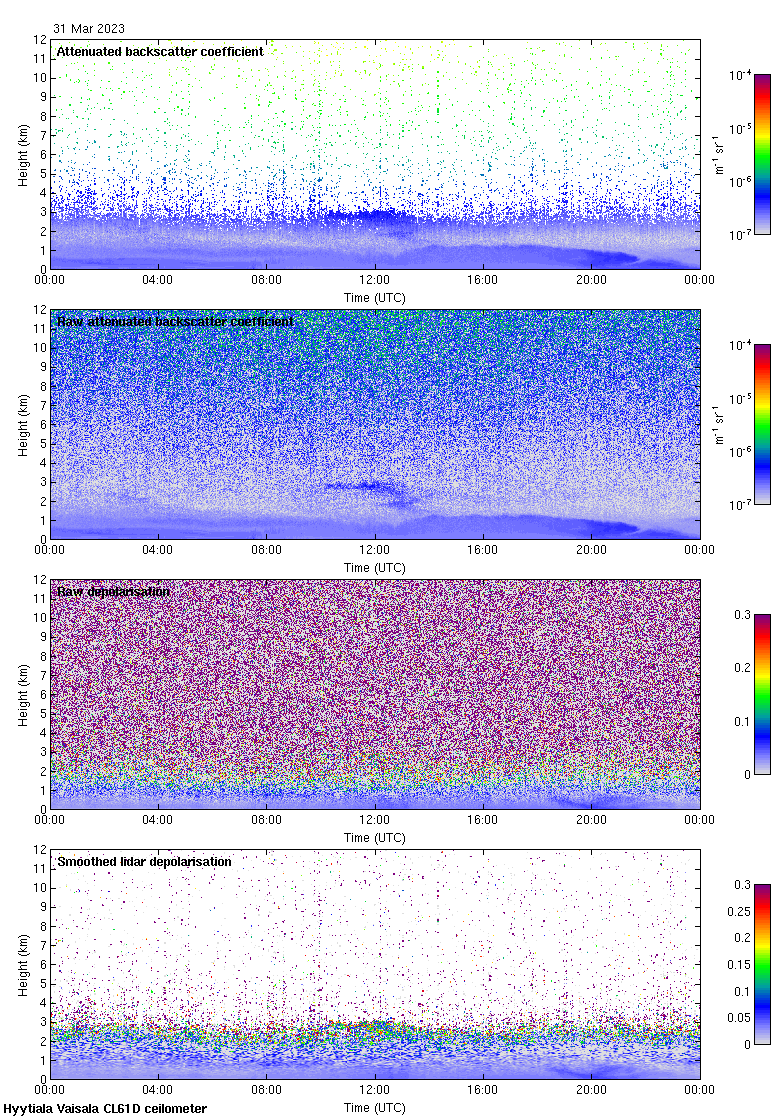Click the 16:00 tick under the Raw depolarisation plot
Viewport: 780px width, 1120px height.
pyautogui.click(x=483, y=820)
